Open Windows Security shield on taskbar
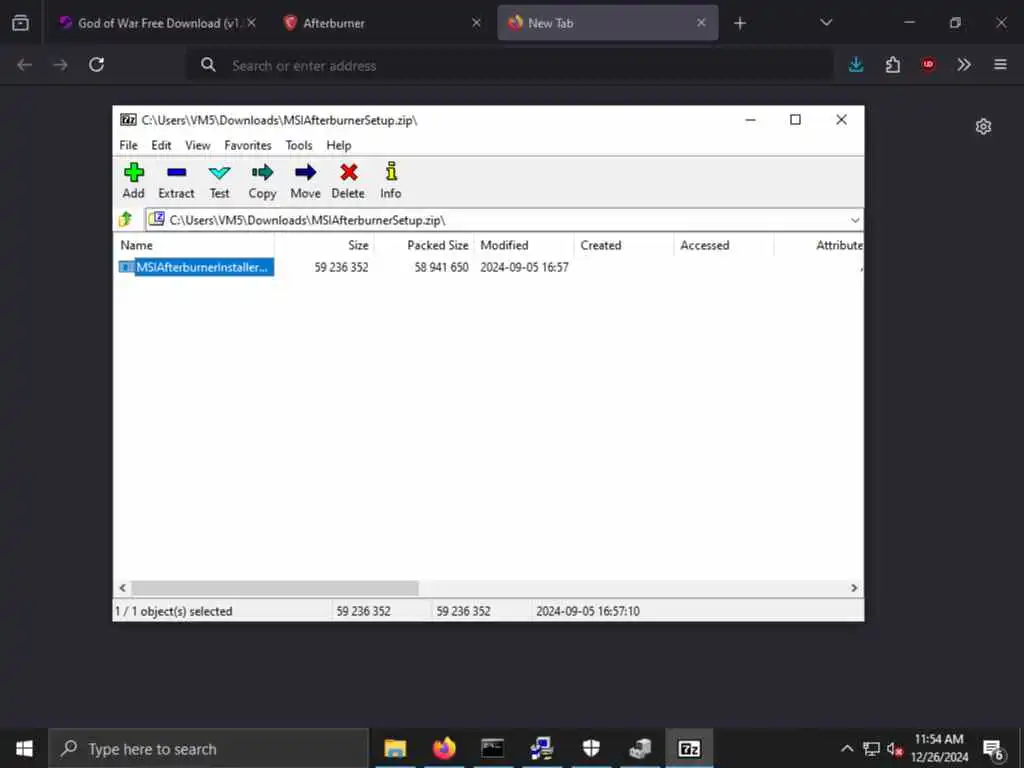 pyautogui.click(x=591, y=748)
